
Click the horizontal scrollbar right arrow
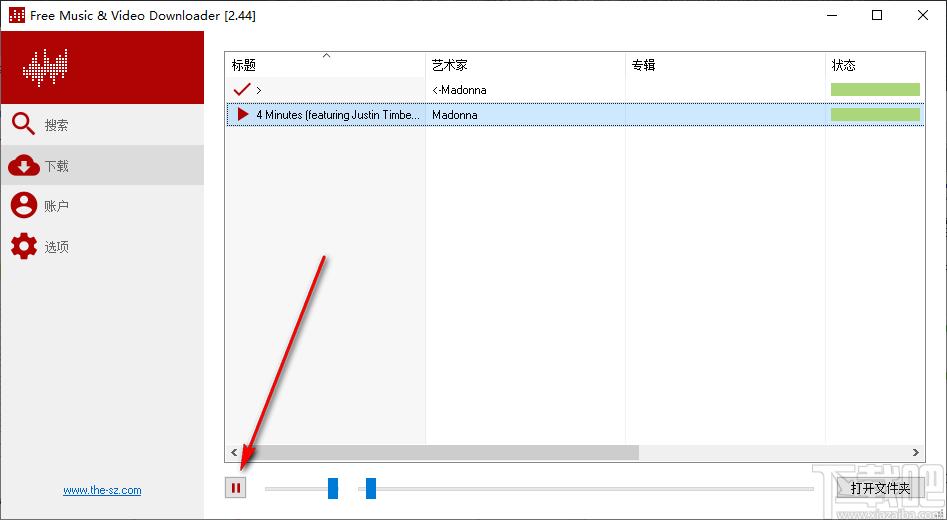click(x=916, y=452)
